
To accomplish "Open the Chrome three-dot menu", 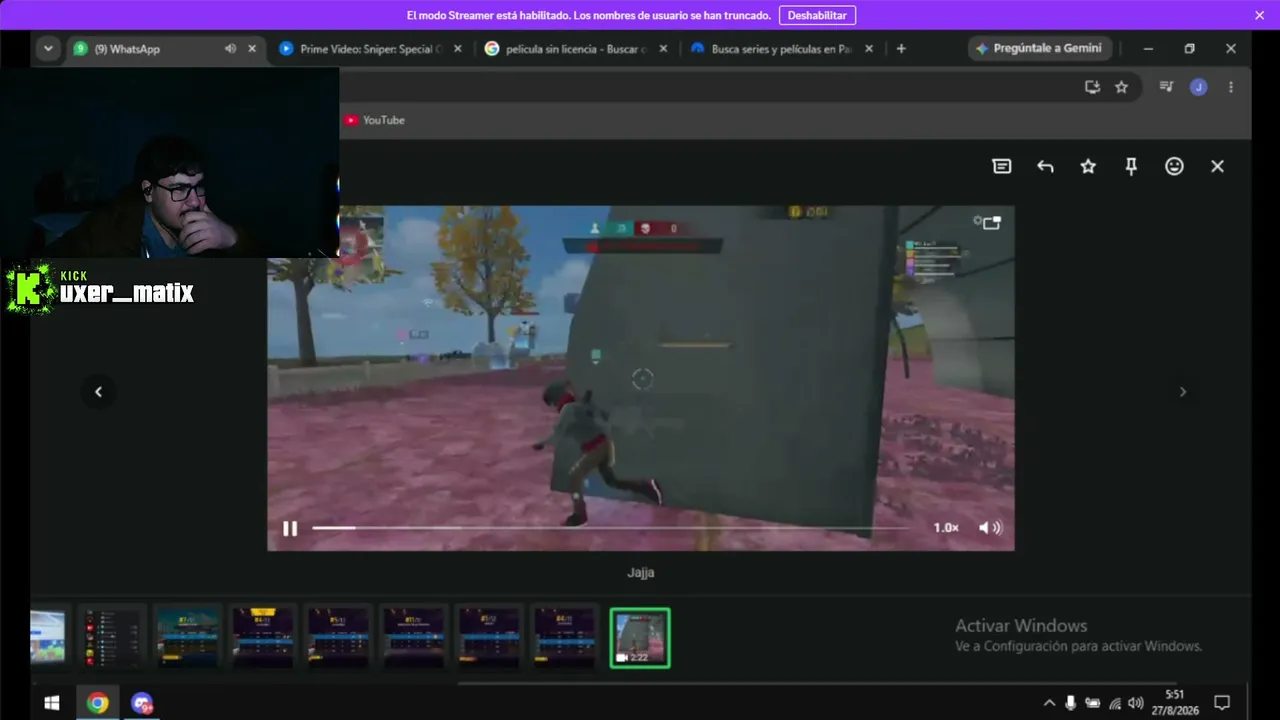I will click(x=1231, y=87).
